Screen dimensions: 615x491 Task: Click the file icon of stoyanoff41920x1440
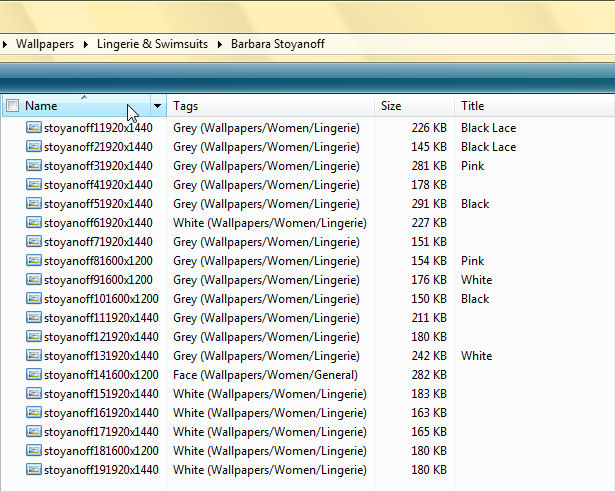(x=33, y=185)
